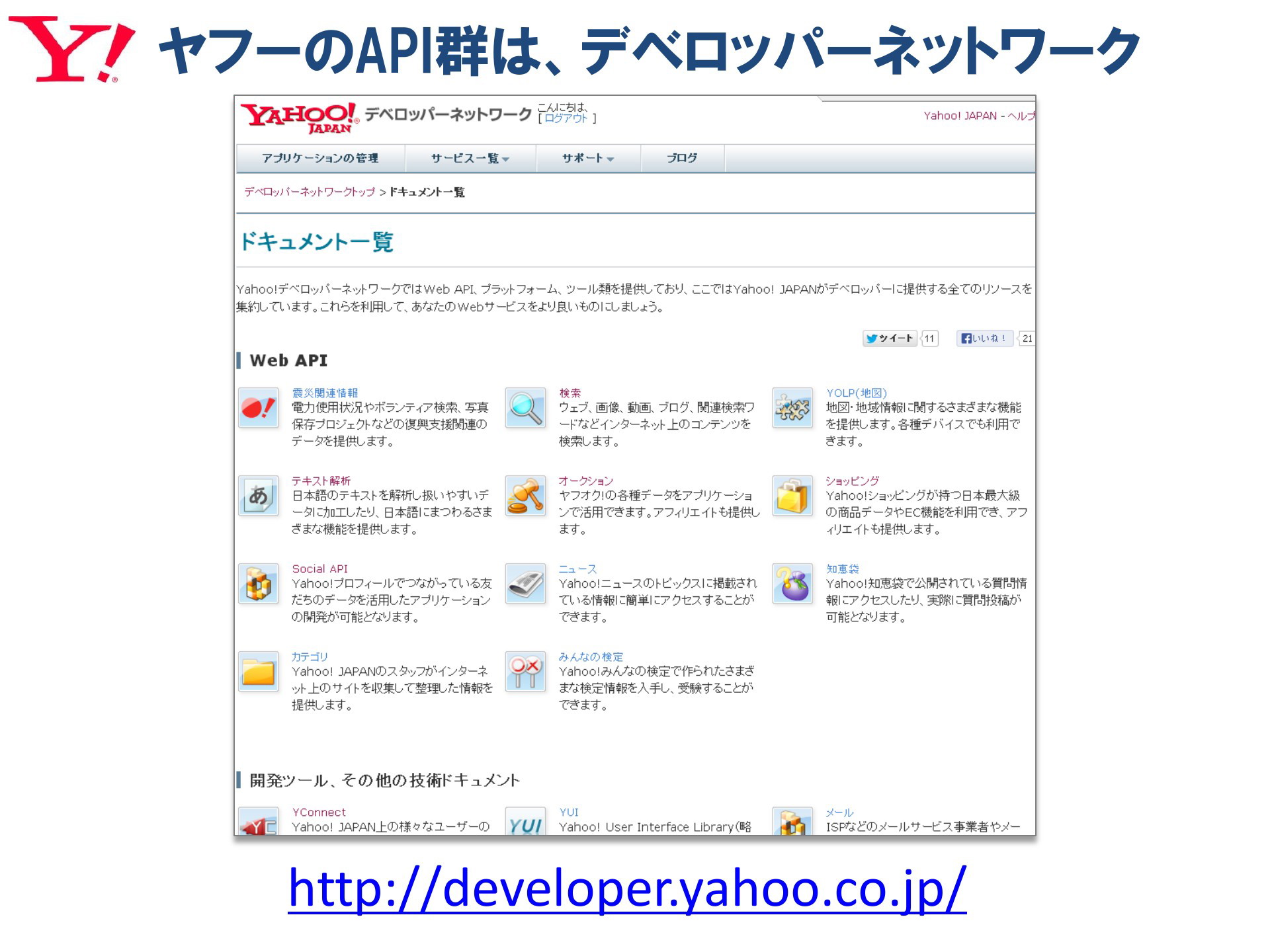This screenshot has height=952, width=1270.
Task: Open アプリケーションの管理 in the navigation bar
Action: pyautogui.click(x=320, y=159)
